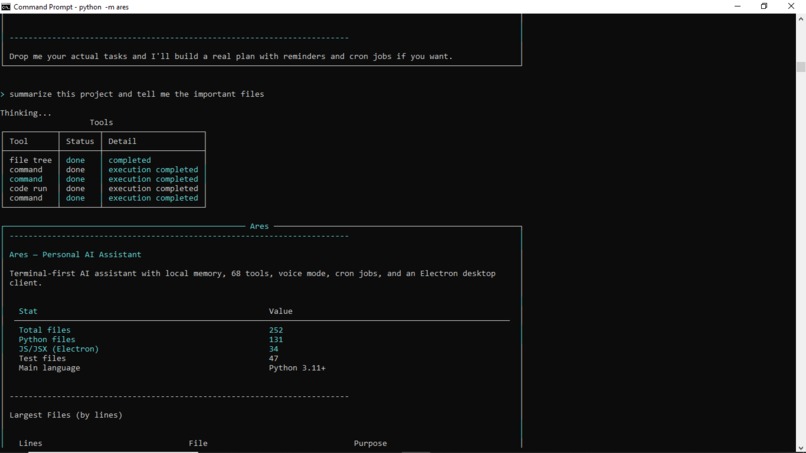Click the 'Tools' table title
The image size is (806, 453).
(x=101, y=122)
